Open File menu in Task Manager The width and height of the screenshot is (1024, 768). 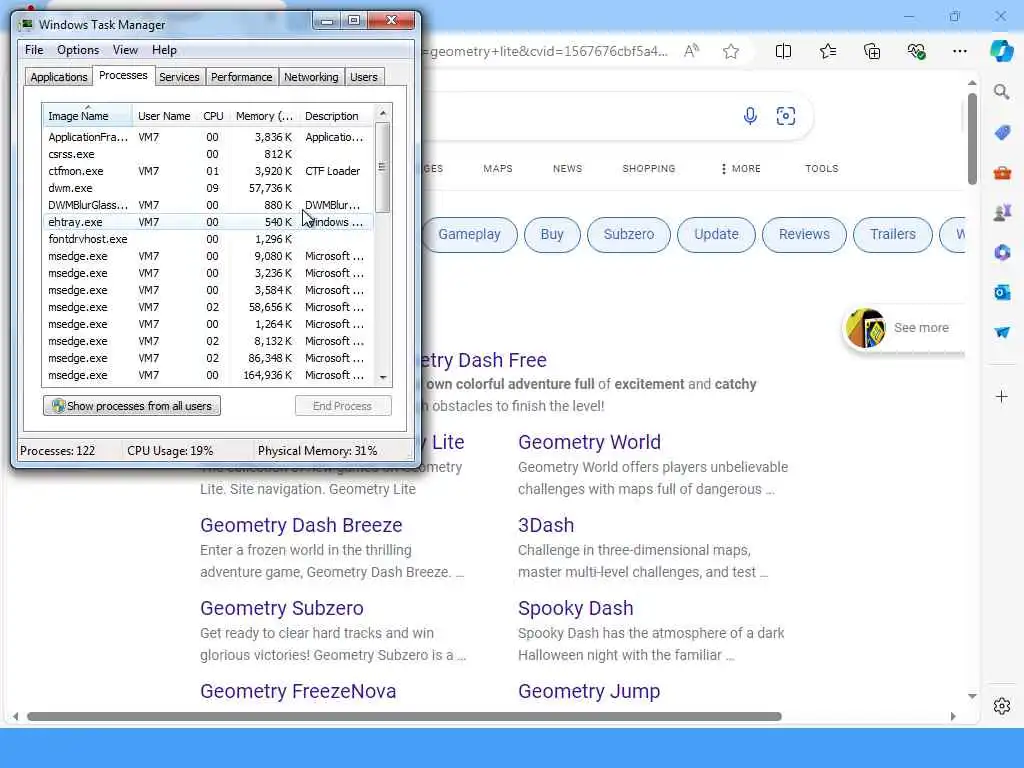34,50
